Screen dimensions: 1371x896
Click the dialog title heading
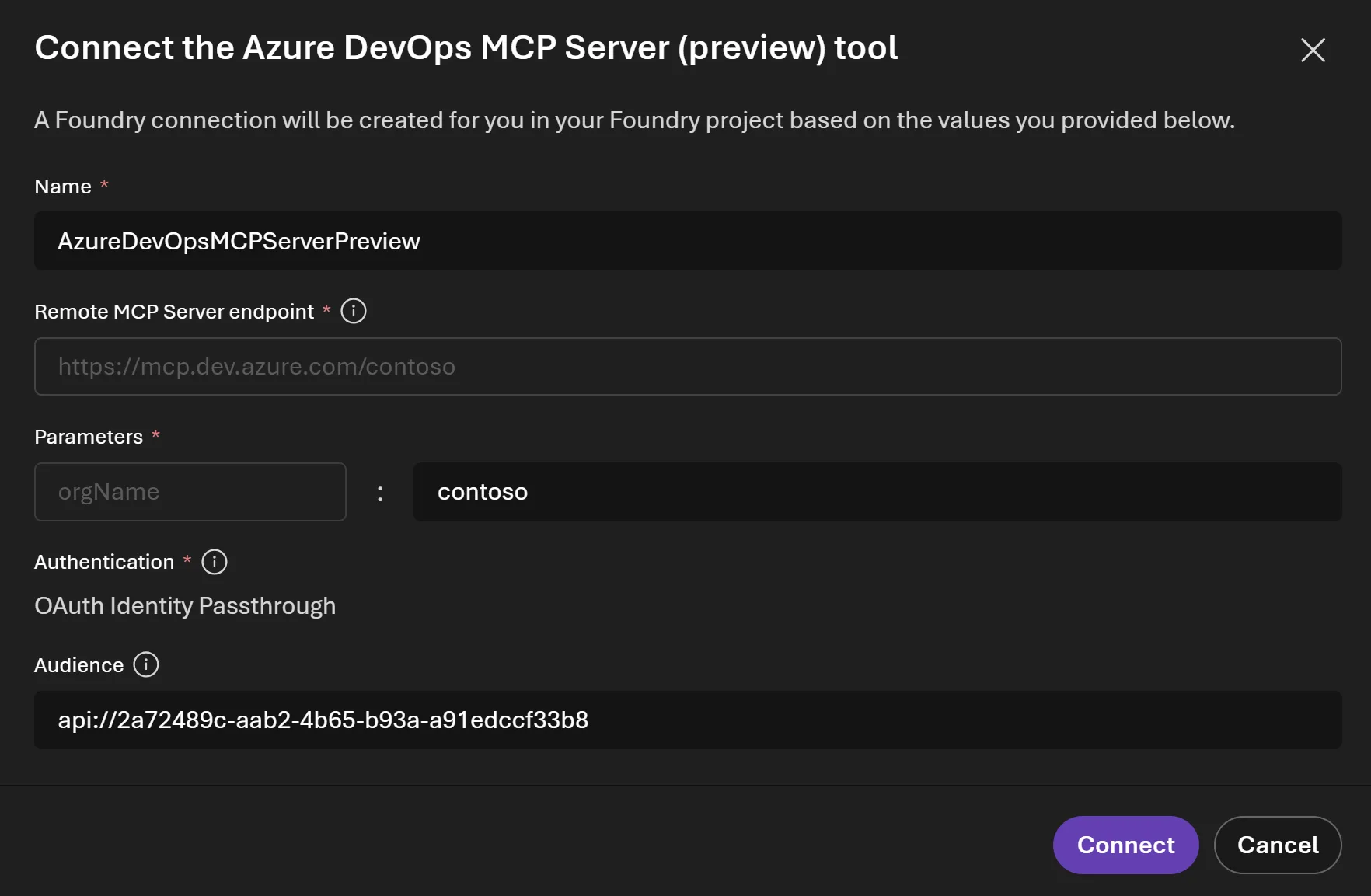[x=466, y=48]
